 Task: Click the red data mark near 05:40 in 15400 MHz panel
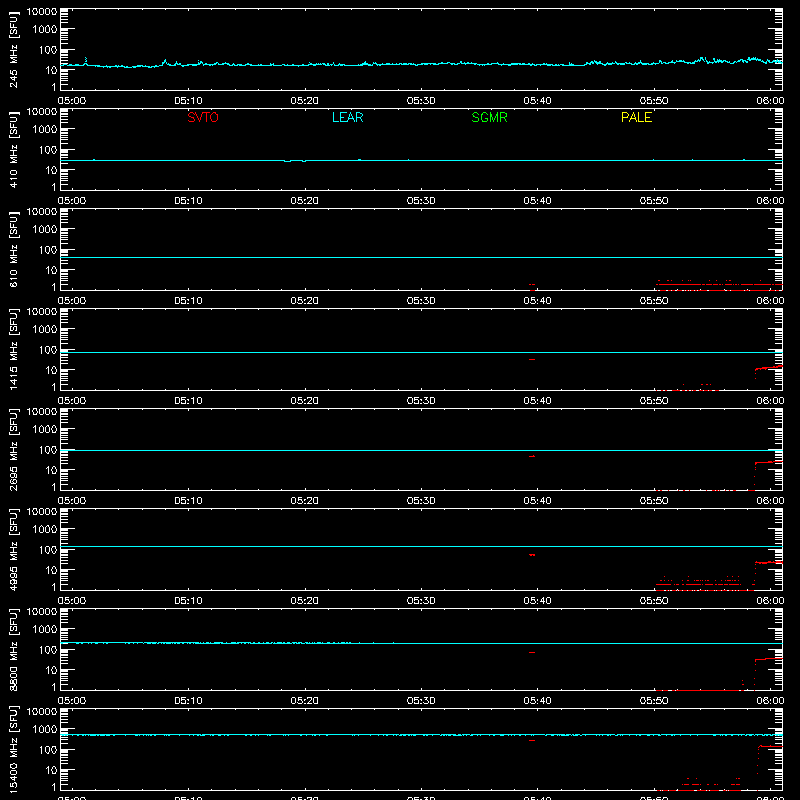click(x=532, y=740)
